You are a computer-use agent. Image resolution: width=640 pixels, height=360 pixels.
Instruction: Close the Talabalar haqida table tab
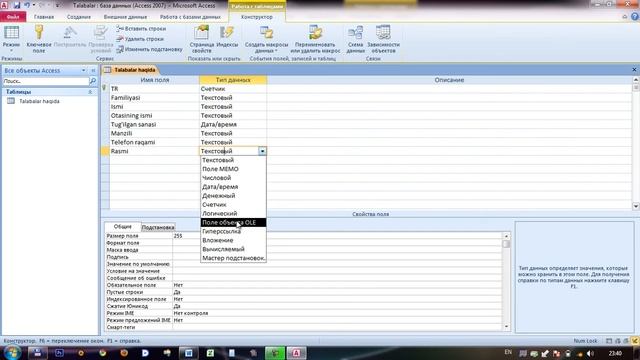click(x=634, y=70)
